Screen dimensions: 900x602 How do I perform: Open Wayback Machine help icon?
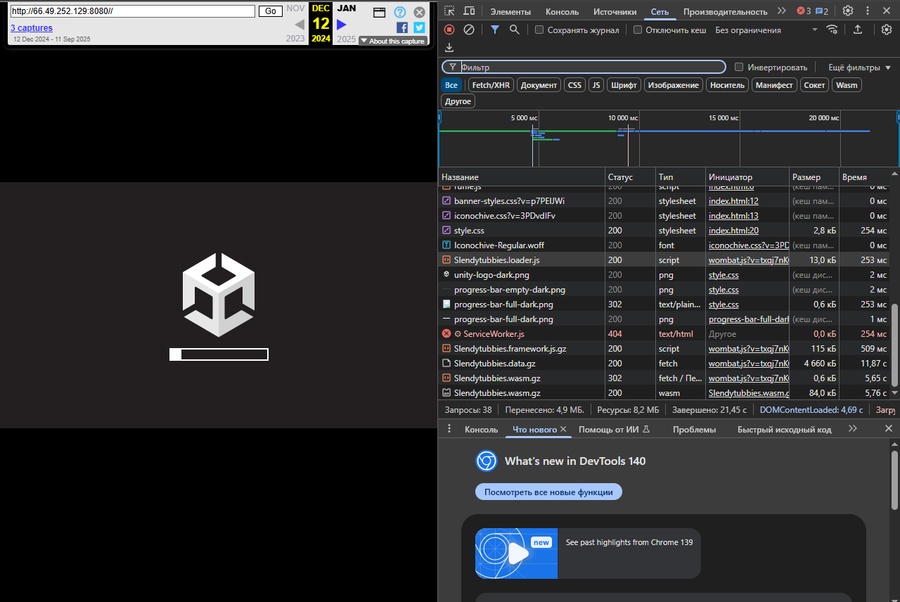(x=400, y=12)
